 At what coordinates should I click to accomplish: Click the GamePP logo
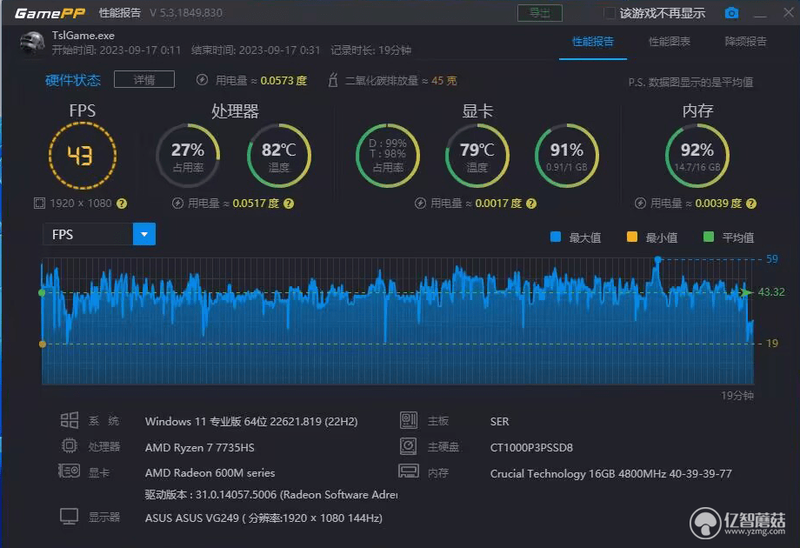(49, 13)
